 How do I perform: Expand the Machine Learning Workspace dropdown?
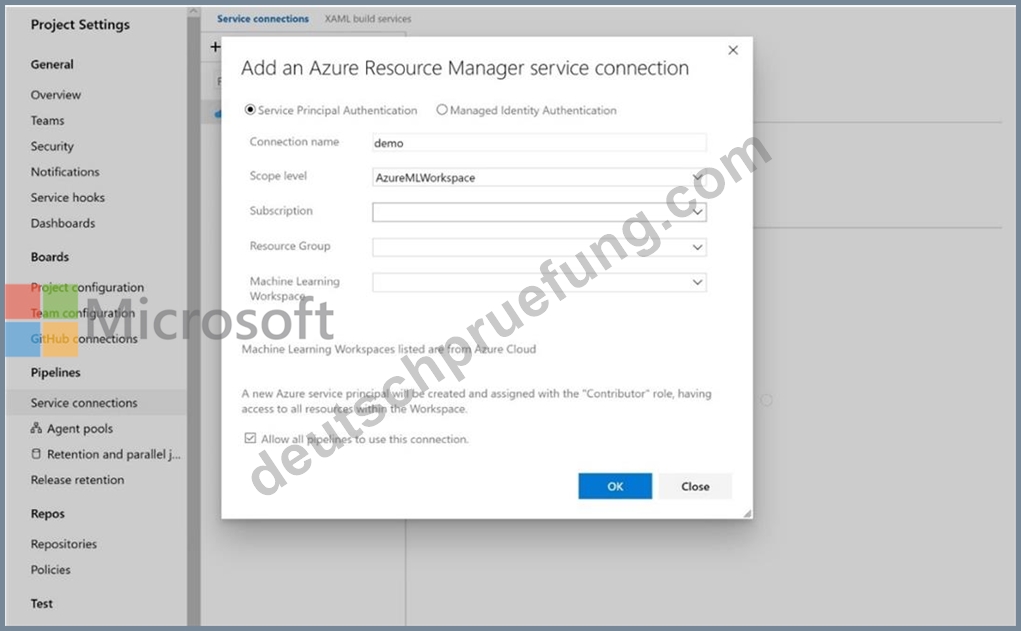coord(539,282)
